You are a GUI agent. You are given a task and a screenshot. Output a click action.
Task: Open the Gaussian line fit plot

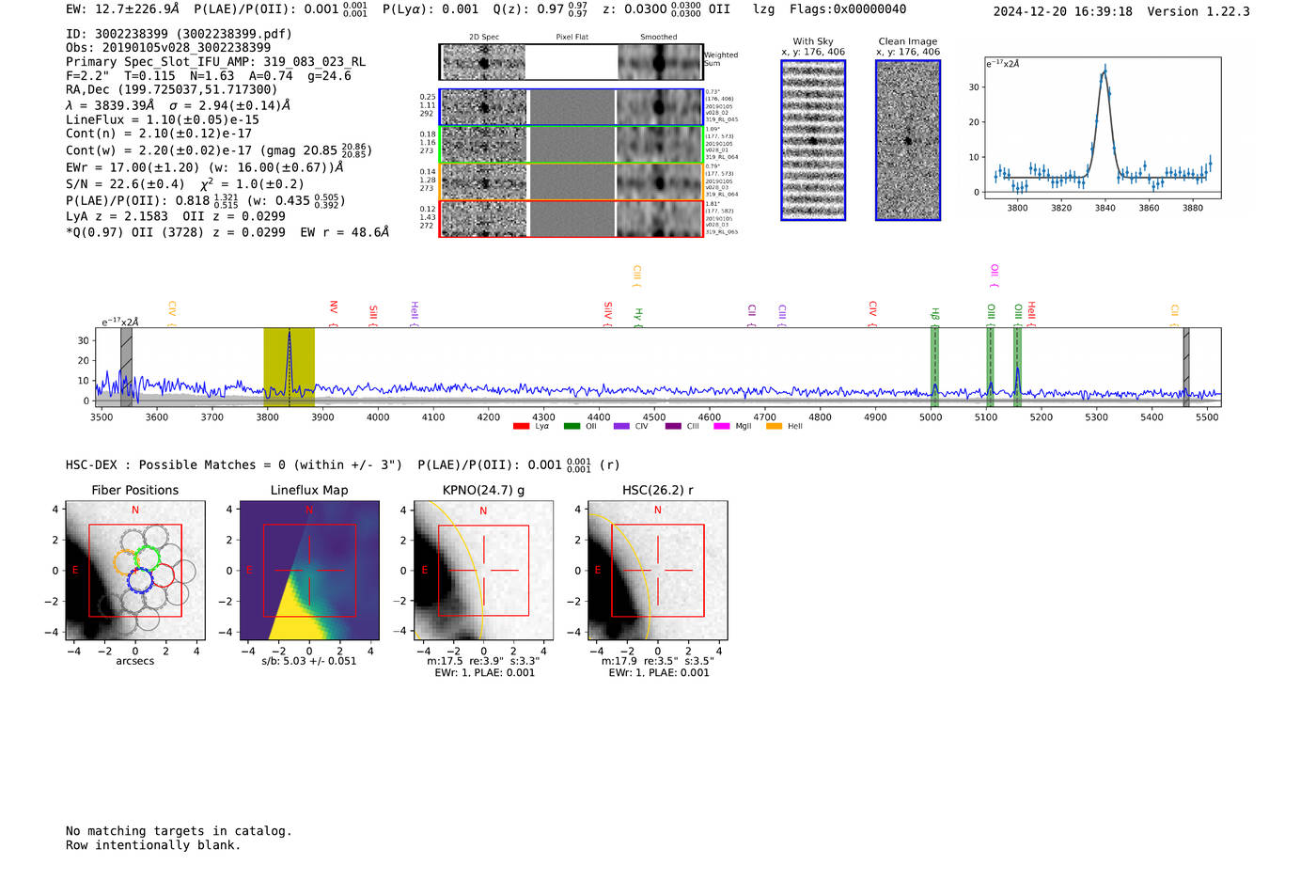(x=1103, y=128)
